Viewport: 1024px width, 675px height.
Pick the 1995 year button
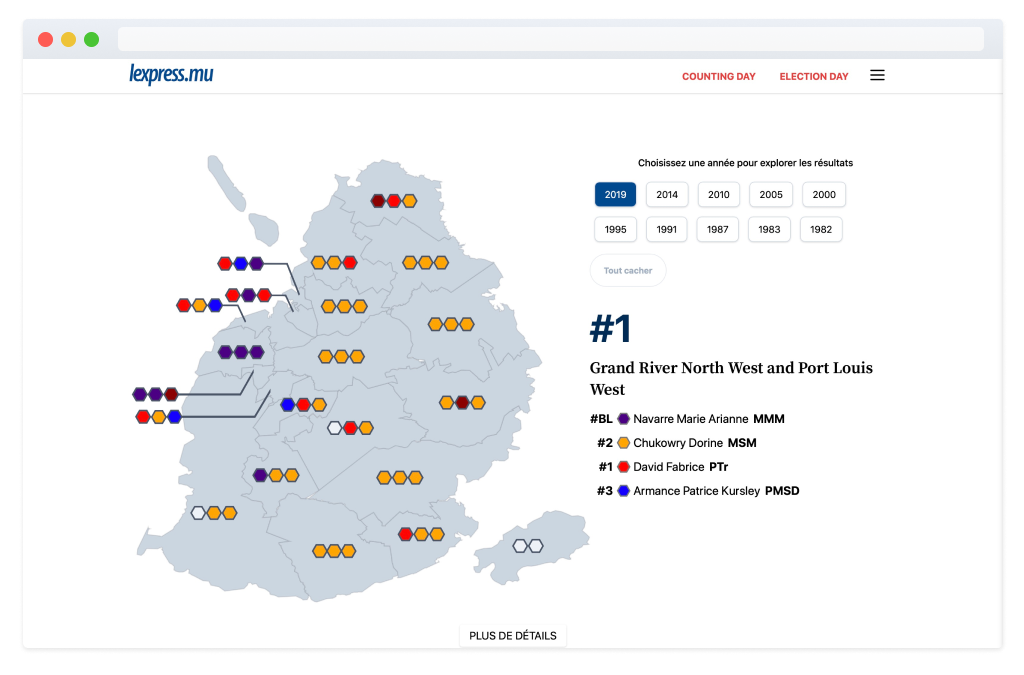(x=615, y=229)
